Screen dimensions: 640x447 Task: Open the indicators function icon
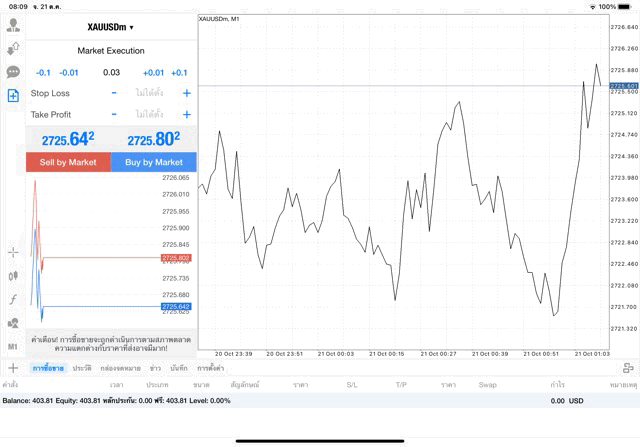(x=13, y=299)
